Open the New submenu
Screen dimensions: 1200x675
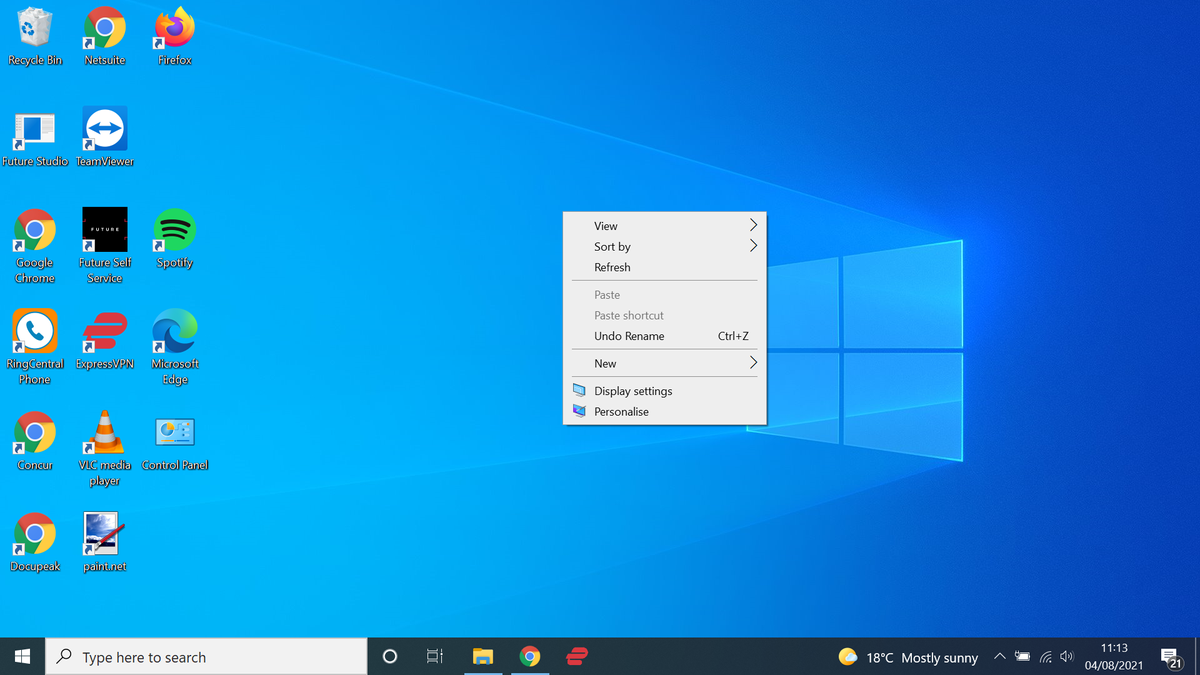click(663, 363)
